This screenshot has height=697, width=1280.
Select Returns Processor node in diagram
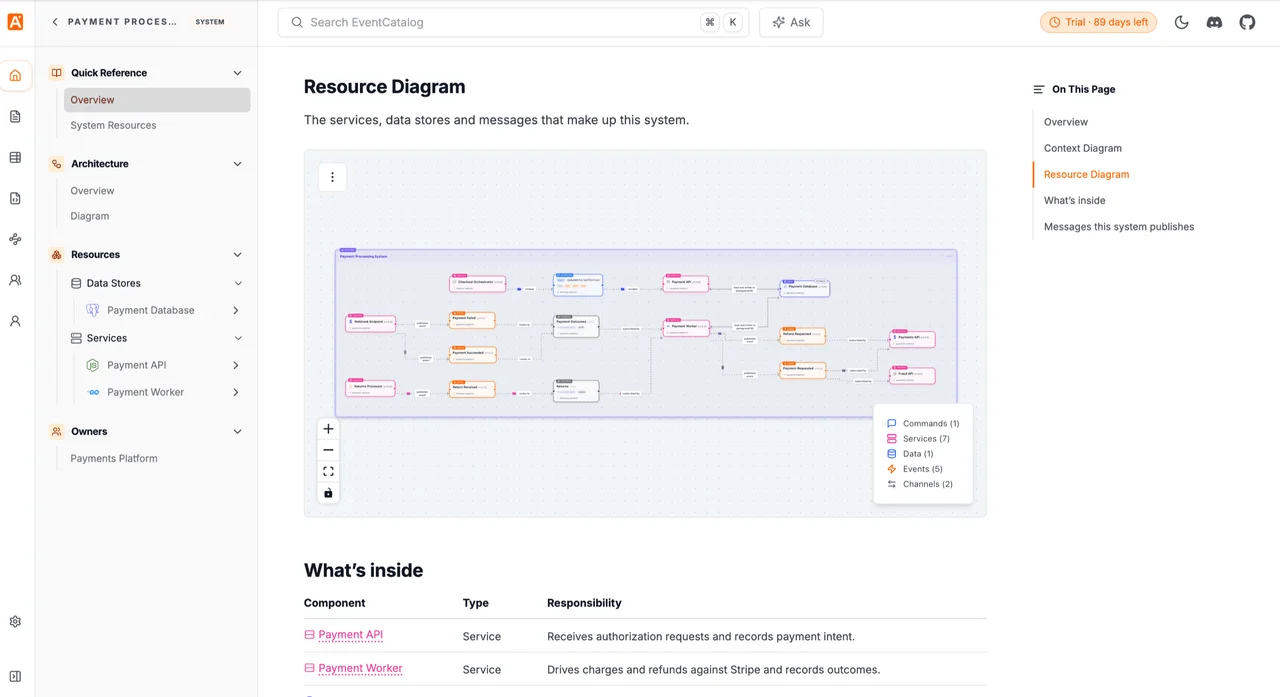(x=370, y=388)
